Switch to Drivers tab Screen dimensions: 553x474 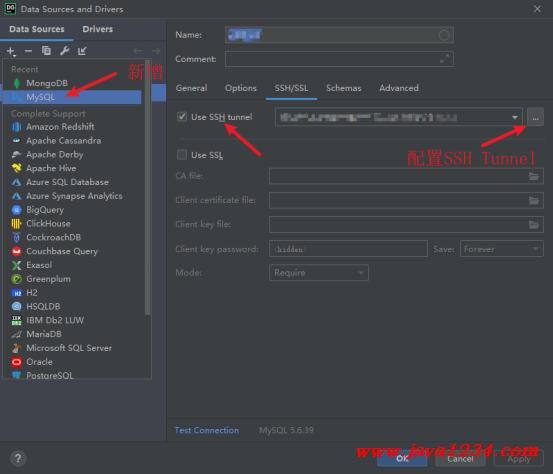pos(98,29)
